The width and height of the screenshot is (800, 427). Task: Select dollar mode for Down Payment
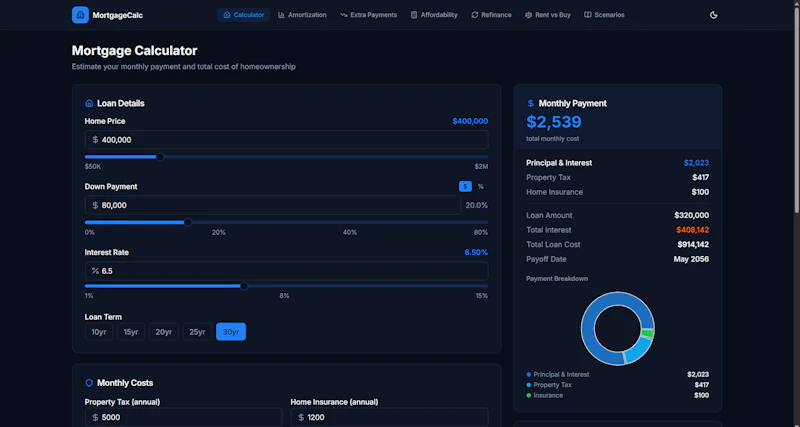[x=465, y=187]
